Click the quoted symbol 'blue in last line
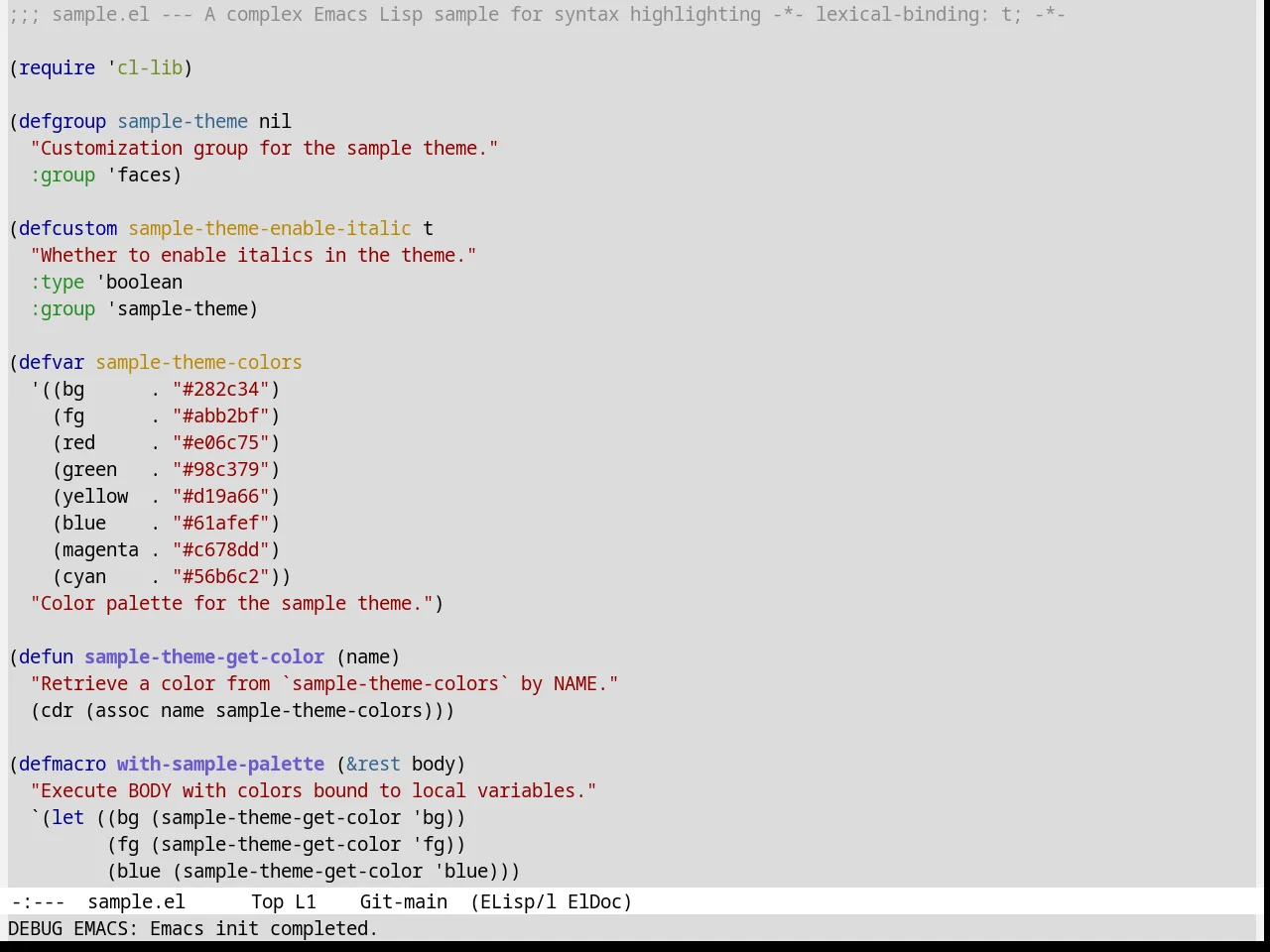This screenshot has height=952, width=1270. 460,871
